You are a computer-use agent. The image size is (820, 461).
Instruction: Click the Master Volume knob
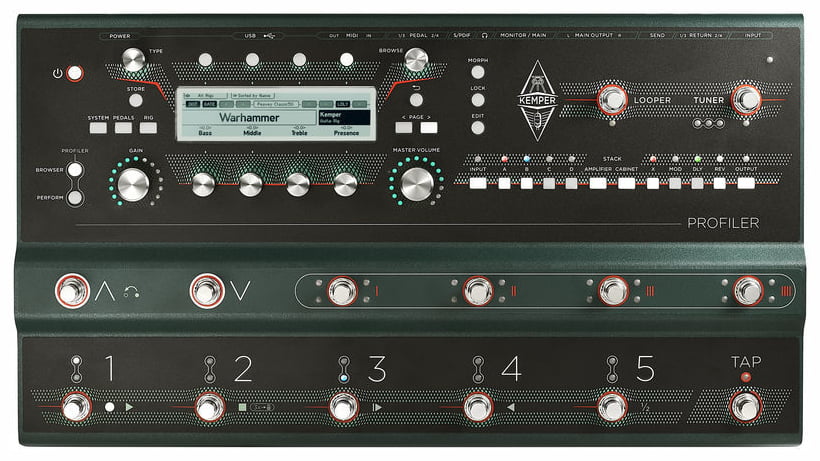(x=417, y=183)
